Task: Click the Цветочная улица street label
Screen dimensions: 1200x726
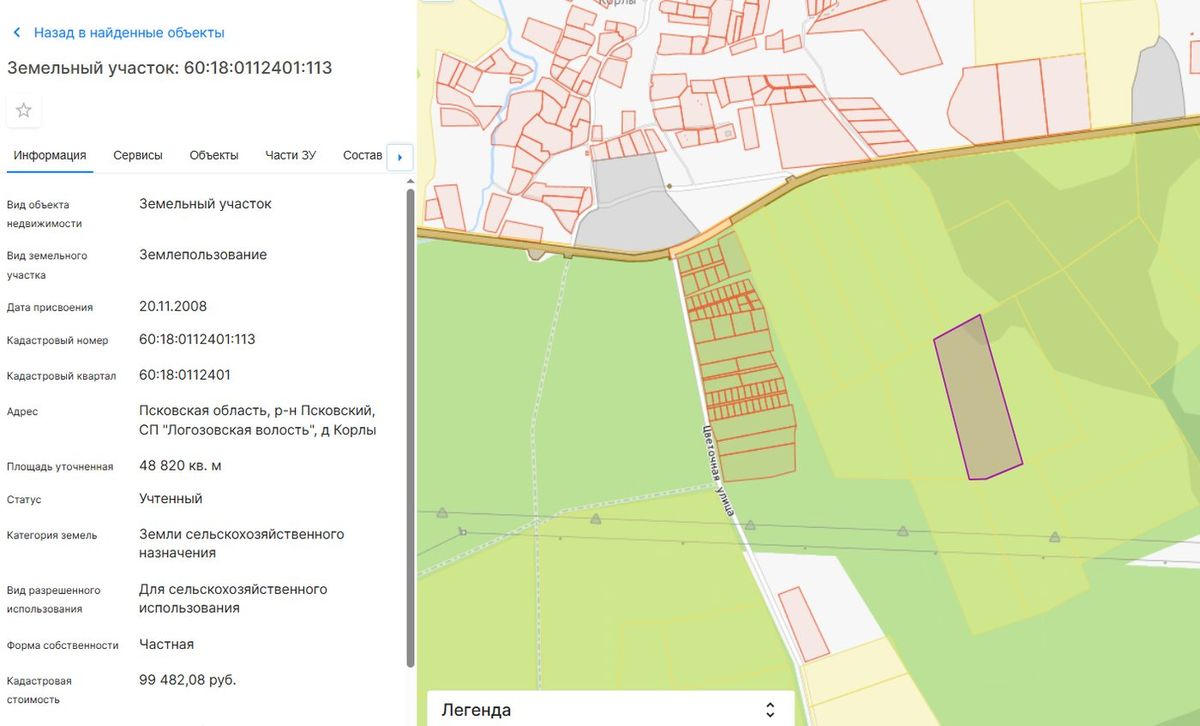Action: point(719,469)
